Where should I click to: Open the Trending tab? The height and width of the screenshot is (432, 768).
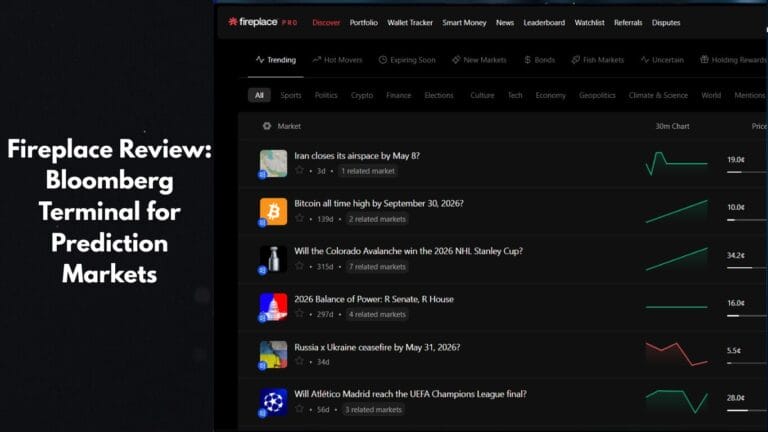pos(276,60)
